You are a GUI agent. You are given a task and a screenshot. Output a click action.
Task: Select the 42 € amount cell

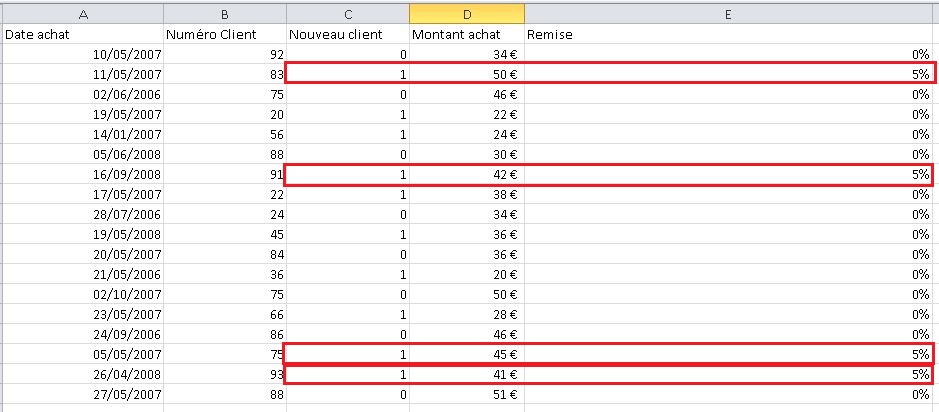(466, 174)
